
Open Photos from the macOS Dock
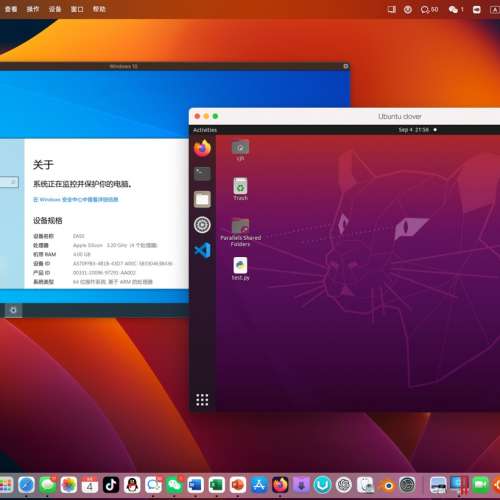click(69, 485)
